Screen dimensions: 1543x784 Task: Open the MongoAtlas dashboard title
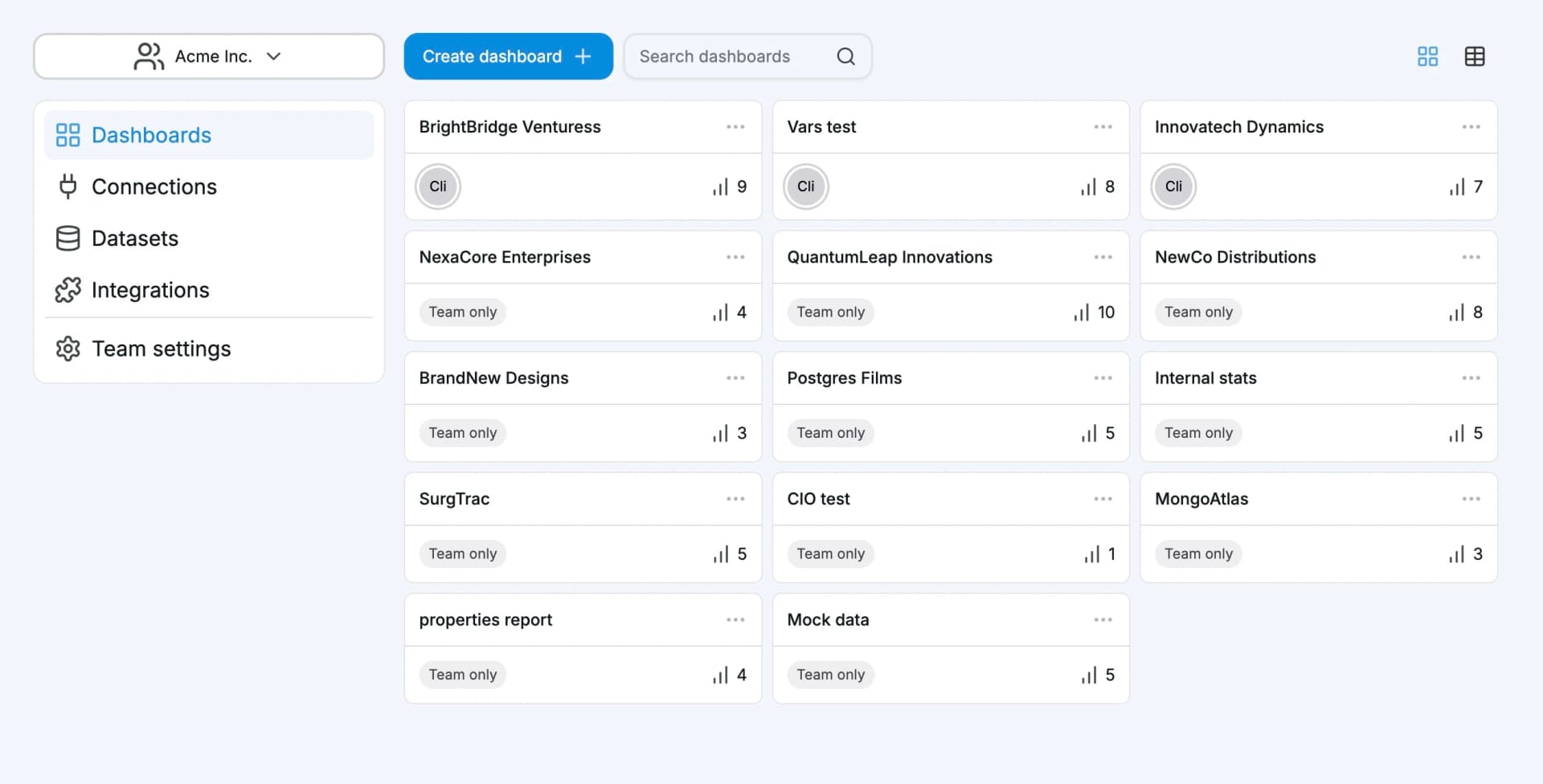(1201, 499)
